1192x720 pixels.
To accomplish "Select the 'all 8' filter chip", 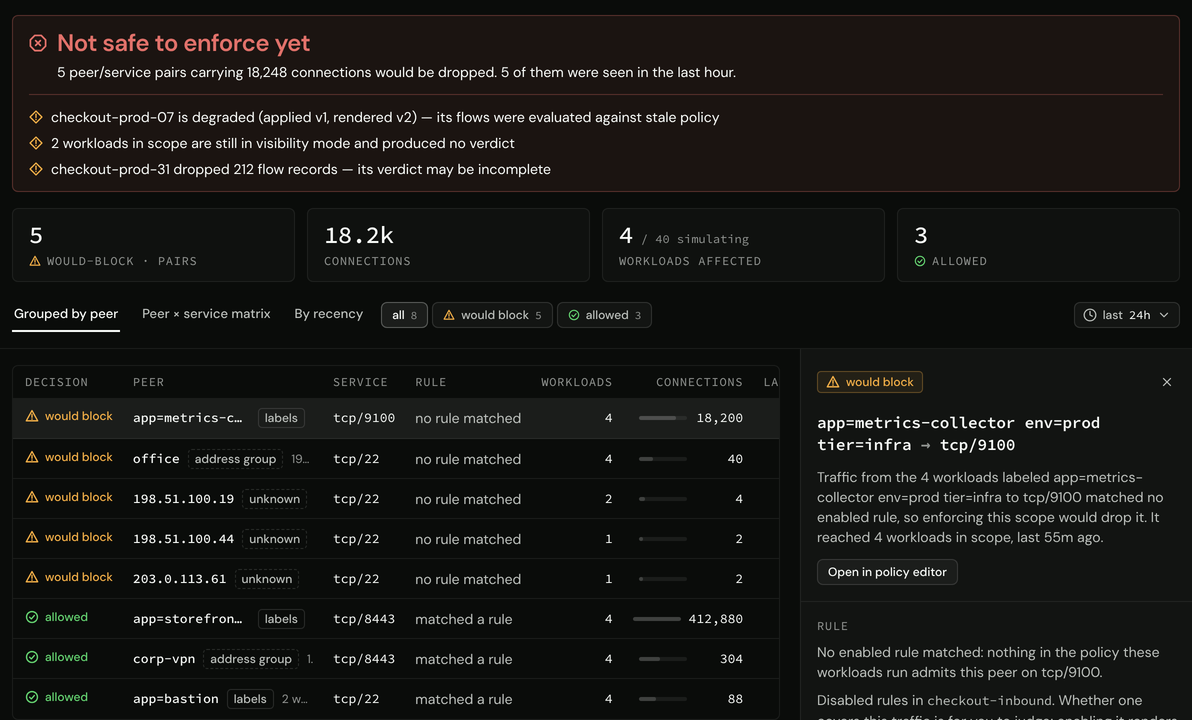I will click(x=404, y=315).
